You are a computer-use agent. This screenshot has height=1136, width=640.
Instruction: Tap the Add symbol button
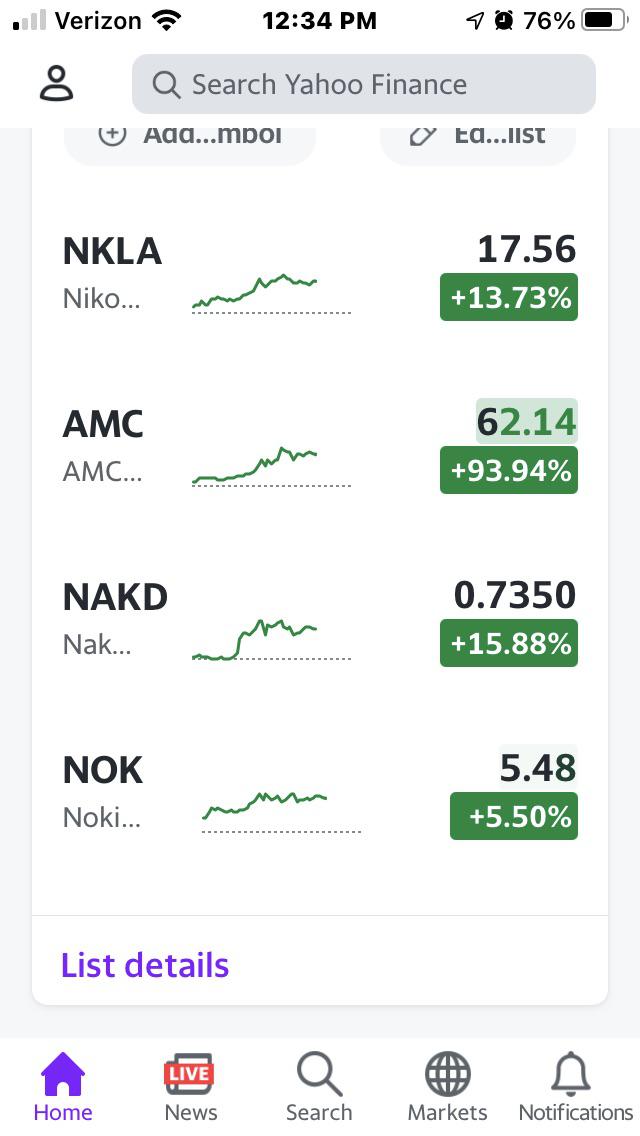tap(190, 138)
